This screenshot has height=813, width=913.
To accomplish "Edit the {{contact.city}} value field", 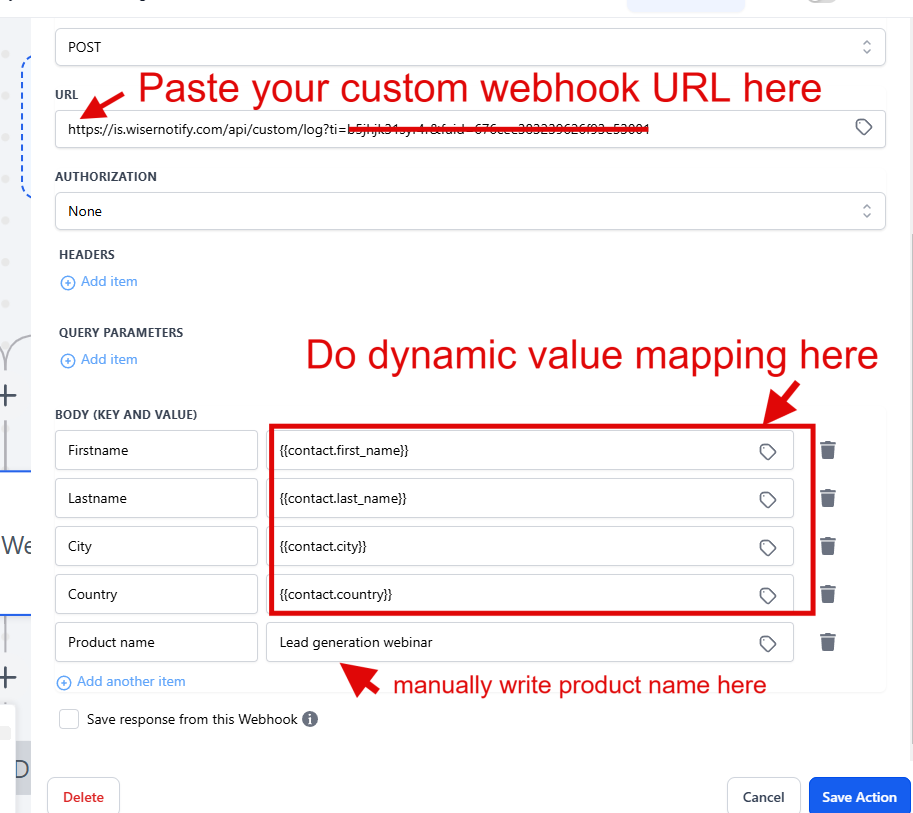I will (530, 546).
